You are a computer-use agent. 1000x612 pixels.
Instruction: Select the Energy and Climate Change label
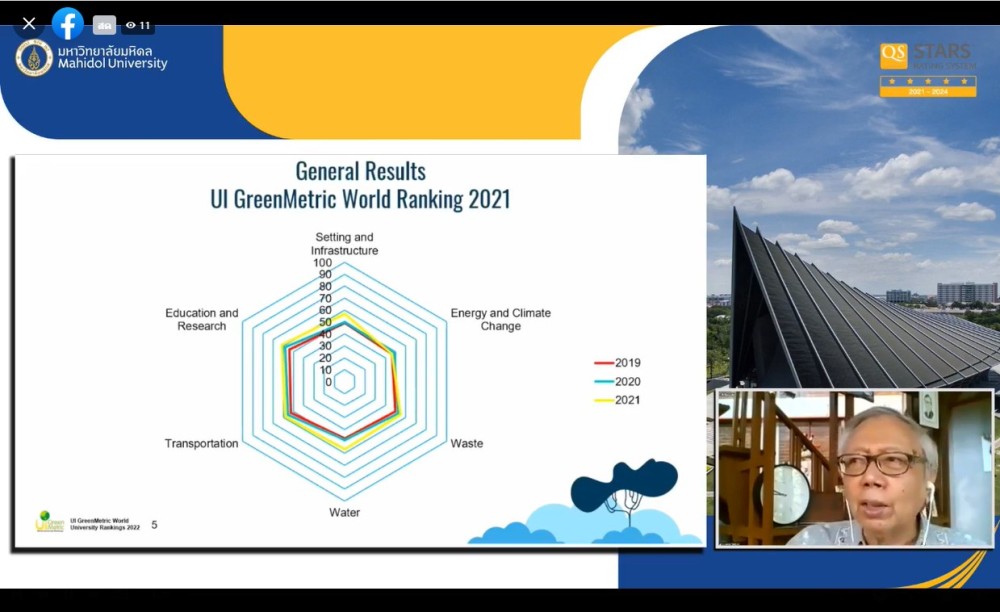(x=500, y=319)
